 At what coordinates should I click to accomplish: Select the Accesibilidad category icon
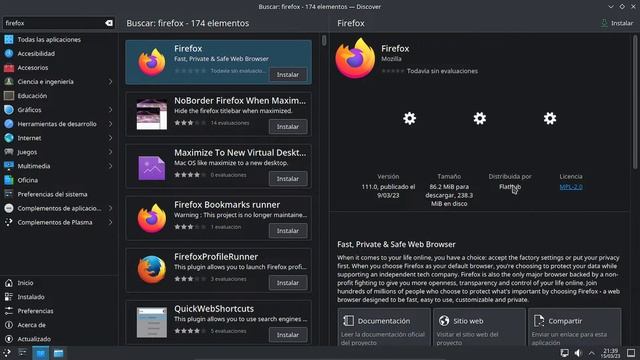point(9,53)
